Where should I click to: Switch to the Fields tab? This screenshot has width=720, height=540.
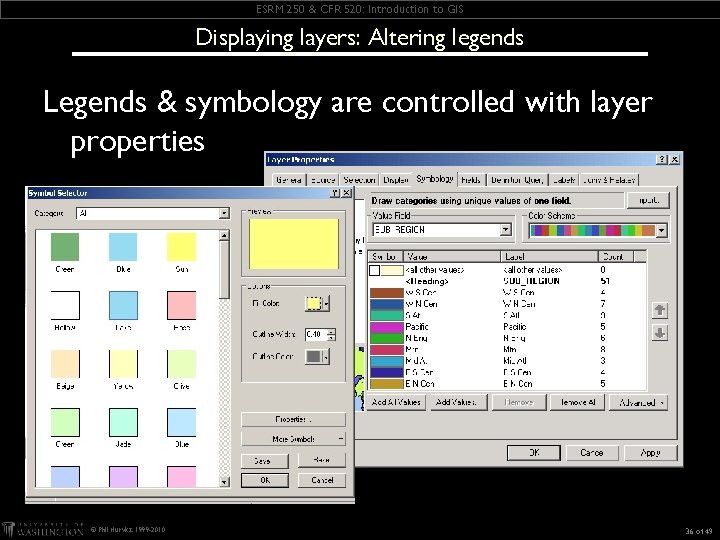(471, 180)
